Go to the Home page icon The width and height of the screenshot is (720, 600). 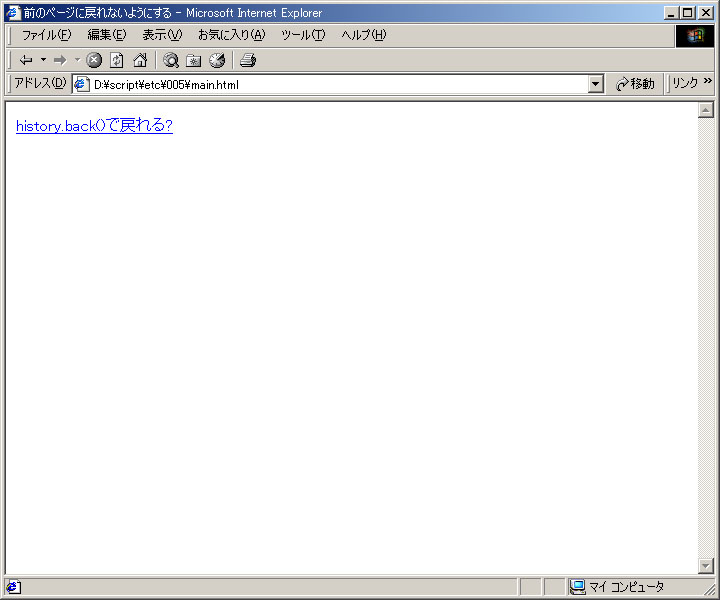140,60
